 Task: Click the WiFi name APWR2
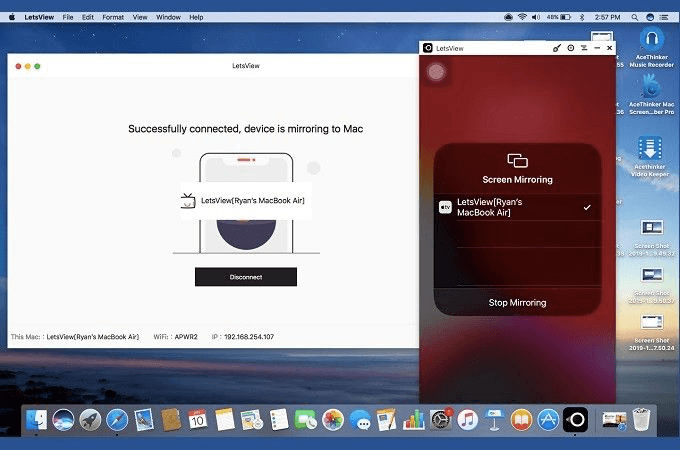point(186,336)
